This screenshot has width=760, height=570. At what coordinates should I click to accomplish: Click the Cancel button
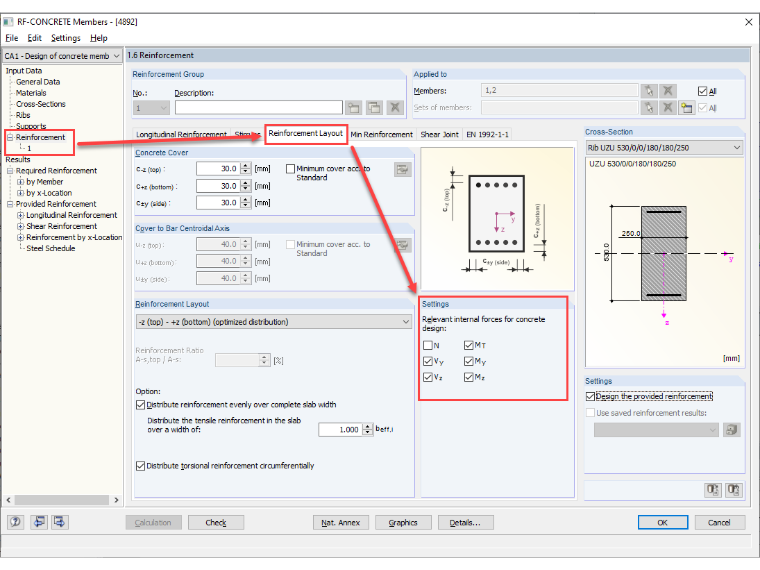[x=719, y=522]
